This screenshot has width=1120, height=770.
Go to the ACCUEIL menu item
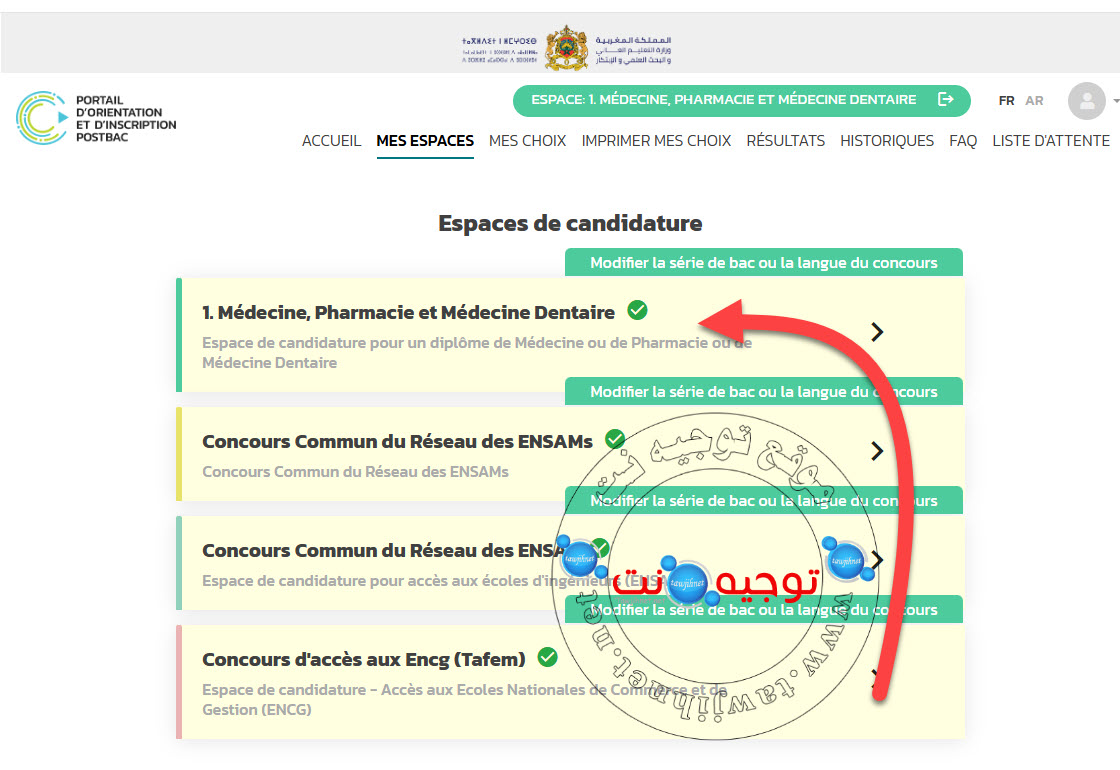pos(331,141)
